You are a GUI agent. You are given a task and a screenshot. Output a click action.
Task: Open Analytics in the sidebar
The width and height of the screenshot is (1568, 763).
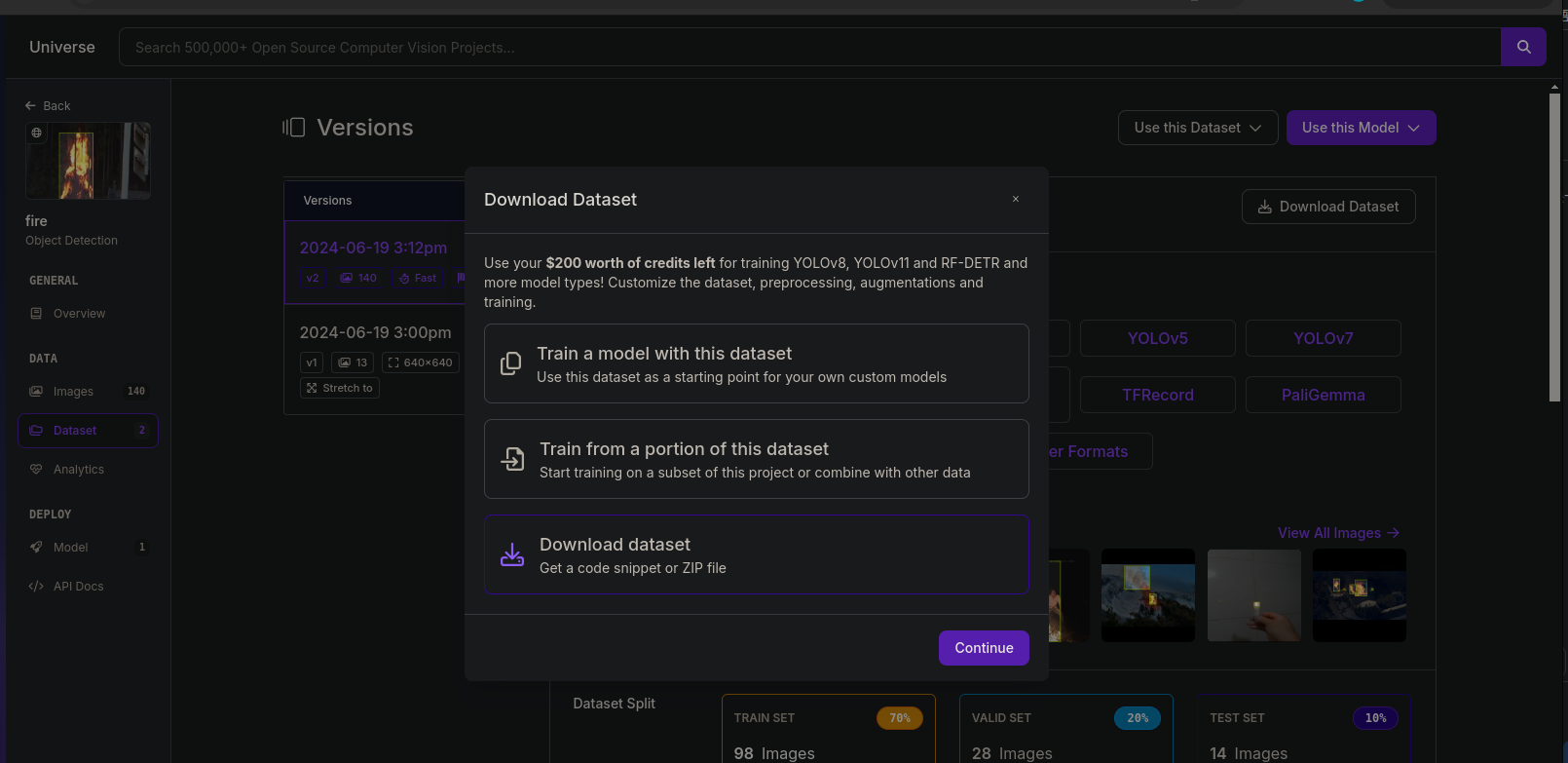[x=88, y=470]
